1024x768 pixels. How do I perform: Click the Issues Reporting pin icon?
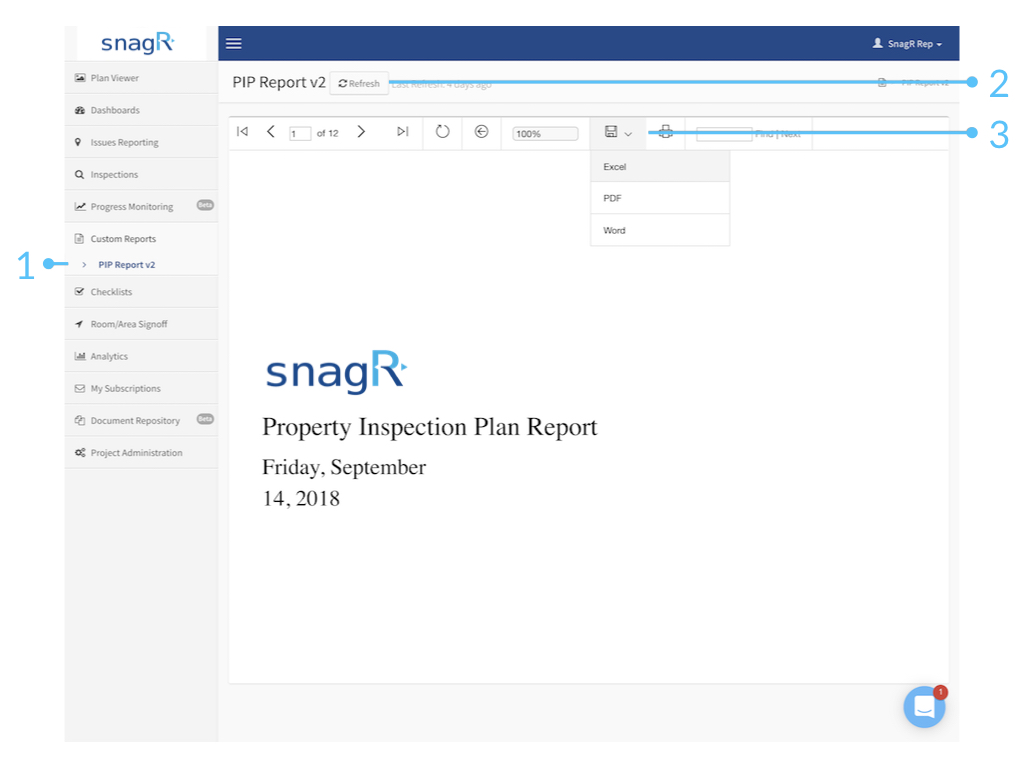pos(78,142)
